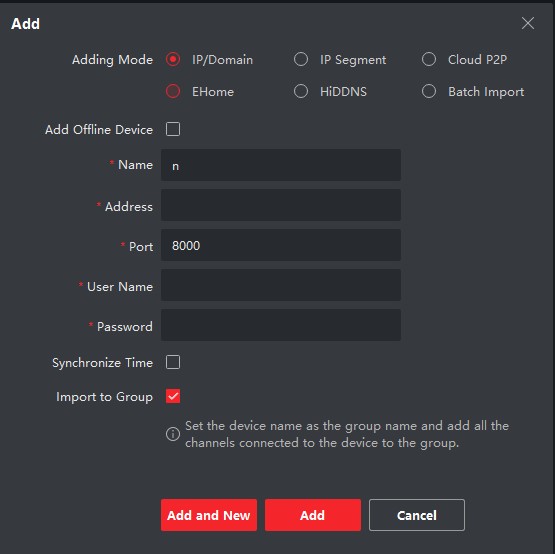
Task: Enable the Add Offline Device checkbox
Action: (173, 129)
